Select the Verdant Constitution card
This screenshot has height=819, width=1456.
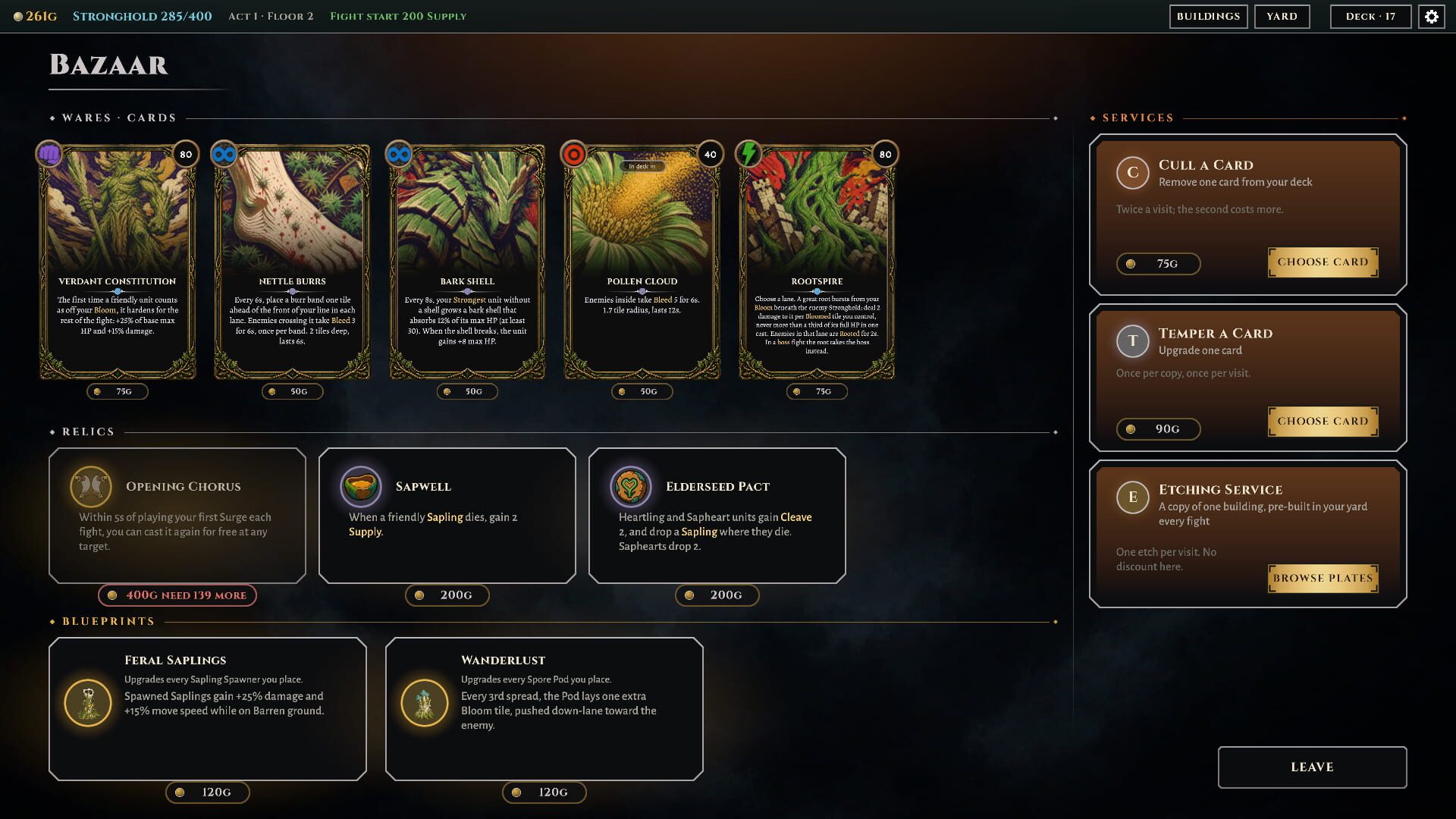(118, 262)
